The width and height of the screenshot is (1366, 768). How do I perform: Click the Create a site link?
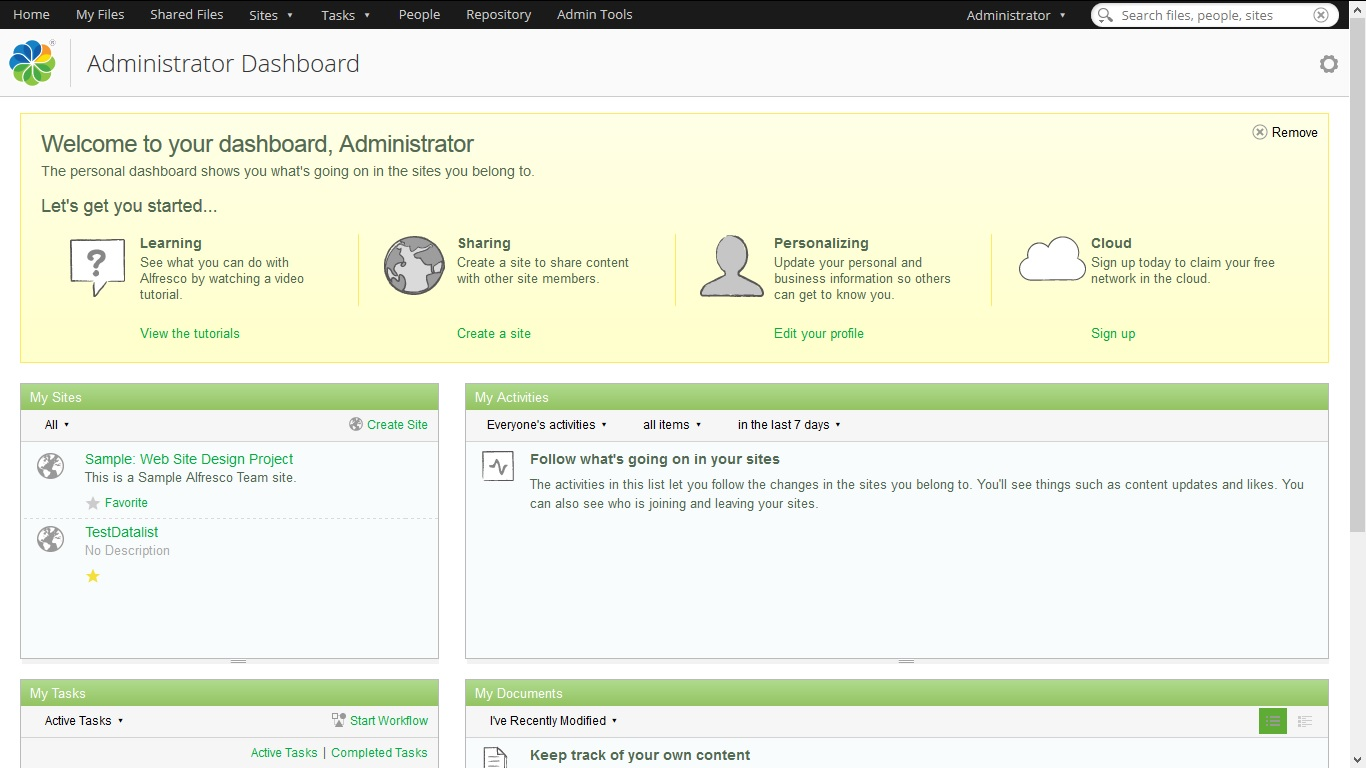(494, 333)
